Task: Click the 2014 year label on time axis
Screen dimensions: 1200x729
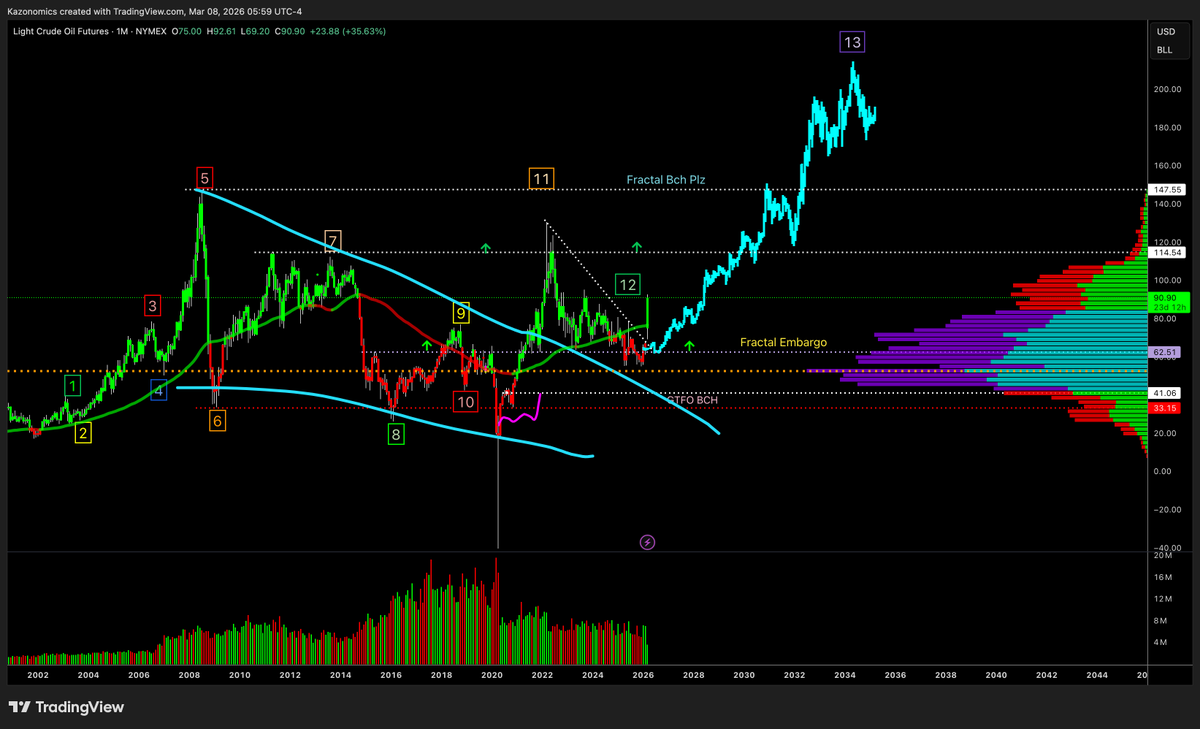Action: coord(340,676)
